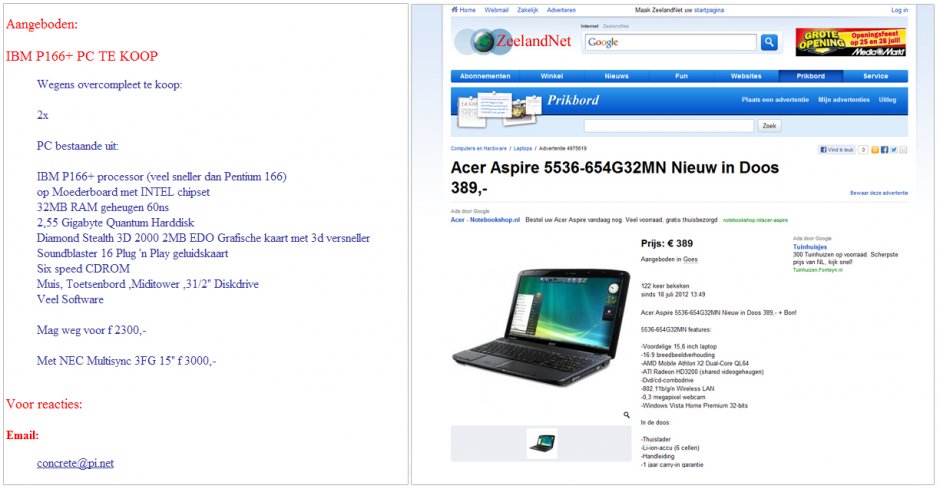Image resolution: width=940 pixels, height=489 pixels.
Task: Select the Nieuws navigation tab
Action: click(x=616, y=76)
